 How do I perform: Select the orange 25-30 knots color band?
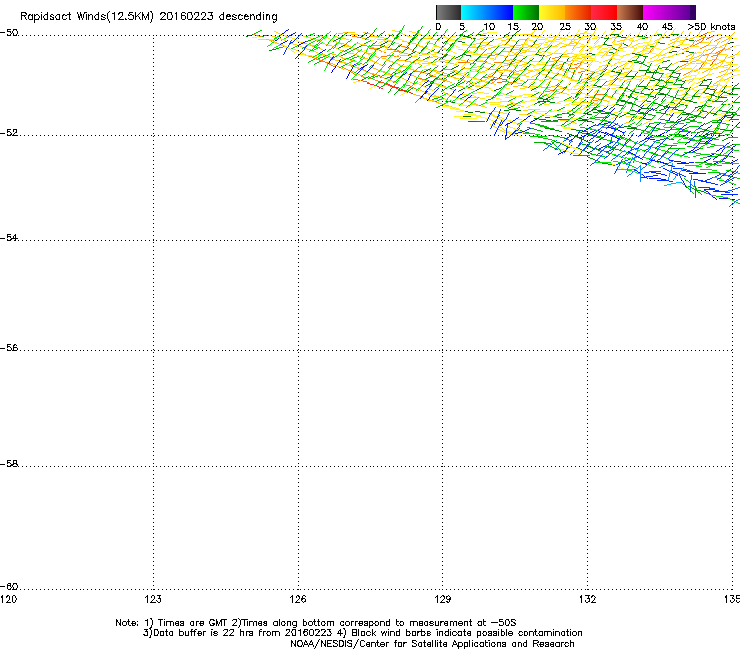pos(578,12)
